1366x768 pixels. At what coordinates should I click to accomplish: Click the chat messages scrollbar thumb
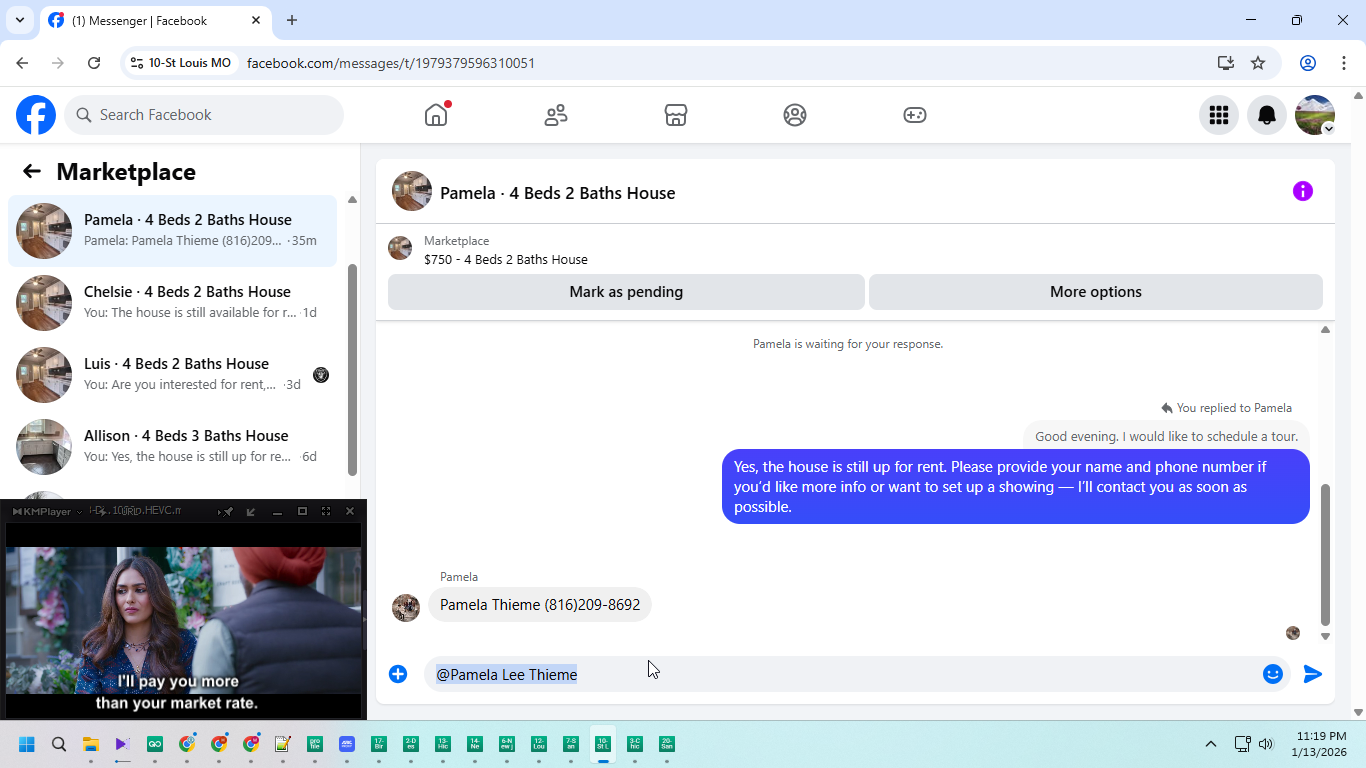[x=1326, y=555]
